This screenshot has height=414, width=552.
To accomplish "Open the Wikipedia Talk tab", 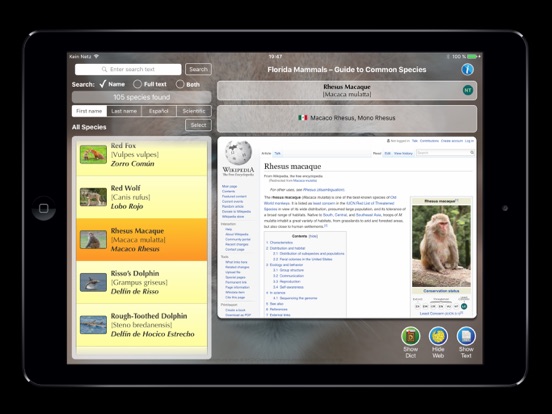I will click(277, 153).
